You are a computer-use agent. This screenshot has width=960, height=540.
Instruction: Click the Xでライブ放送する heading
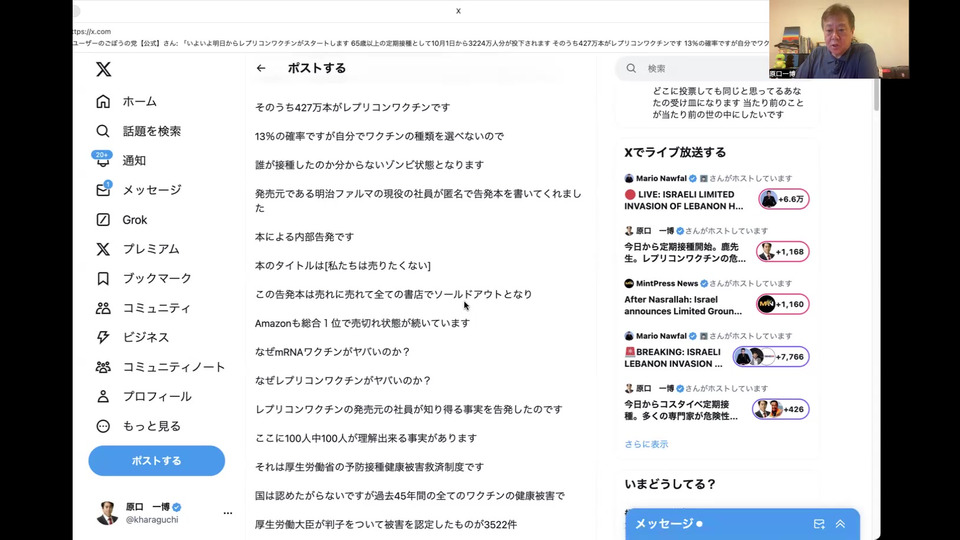click(x=675, y=152)
